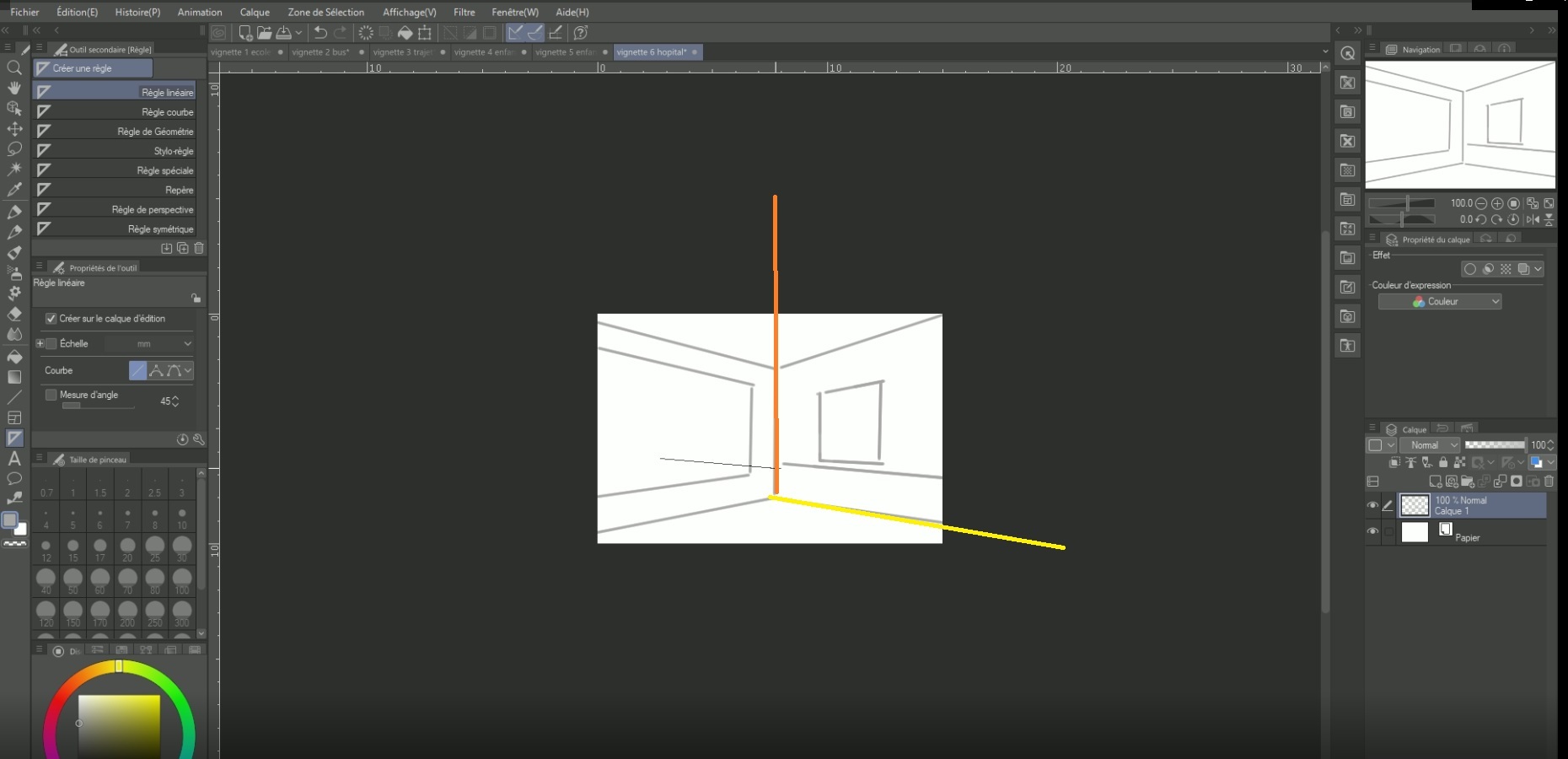The image size is (1568, 759).
Task: Hide the Calque 1 layer eye
Action: pos(1372,505)
